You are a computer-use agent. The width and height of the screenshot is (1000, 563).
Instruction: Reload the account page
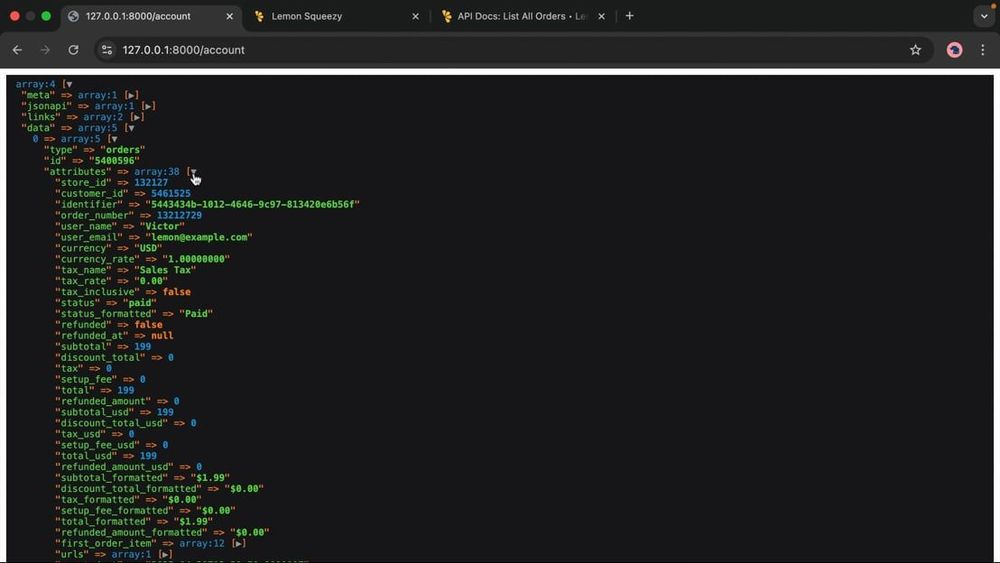point(73,50)
